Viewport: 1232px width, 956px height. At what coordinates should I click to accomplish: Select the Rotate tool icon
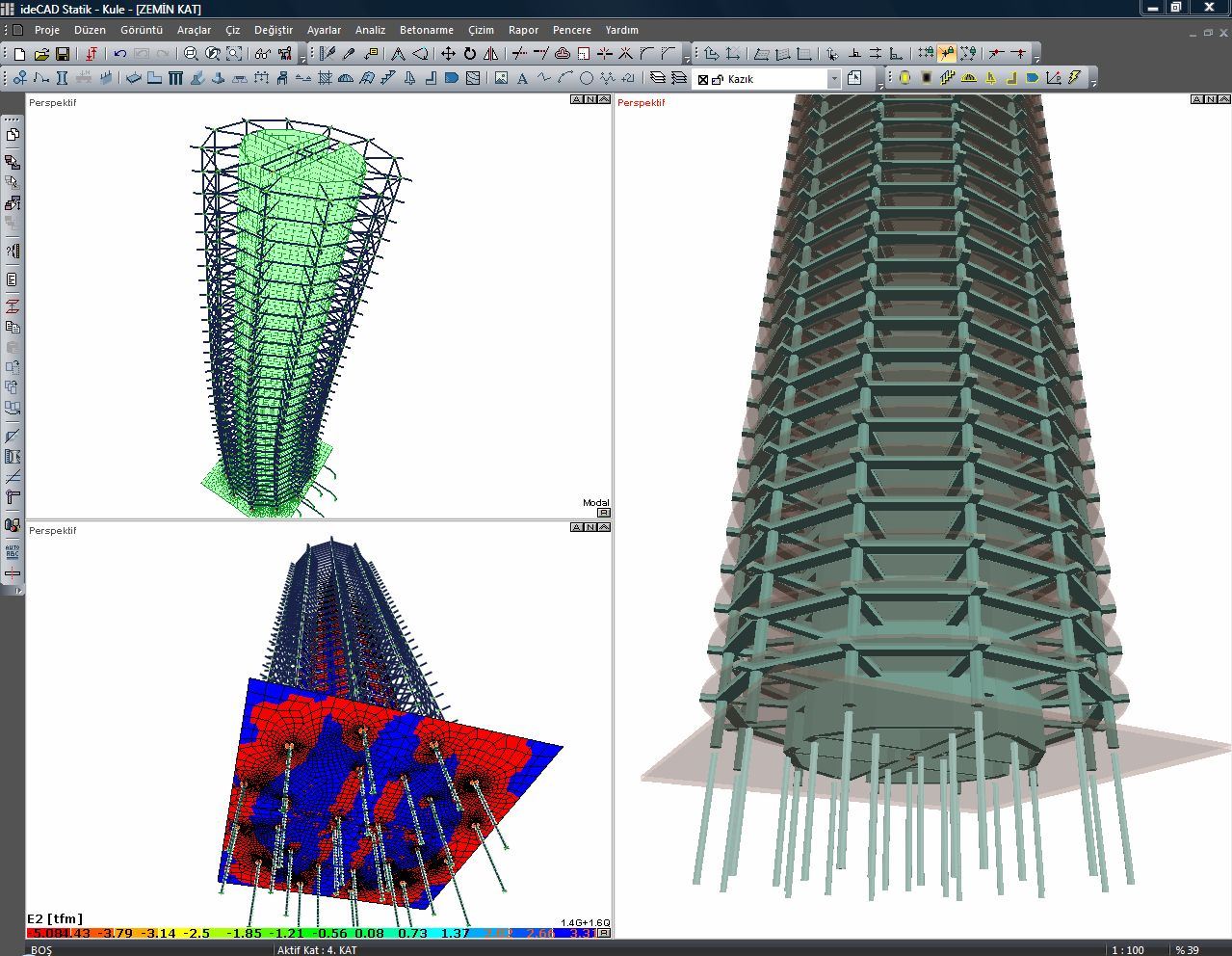470,54
